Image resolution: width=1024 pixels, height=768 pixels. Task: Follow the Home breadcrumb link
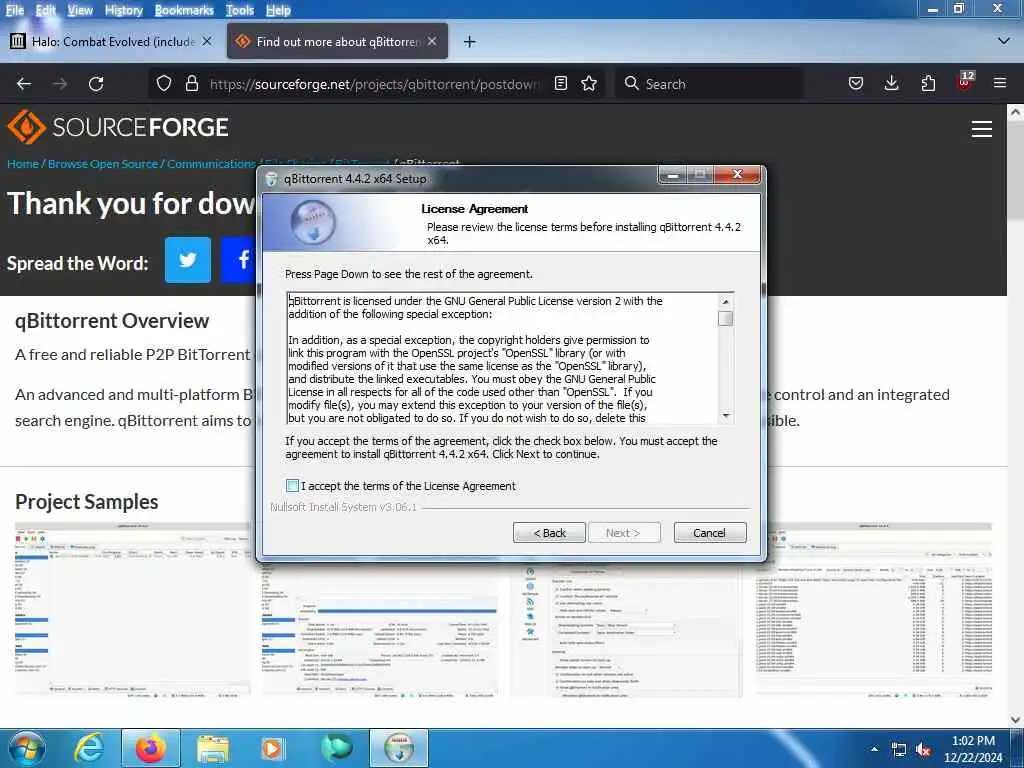(x=23, y=164)
